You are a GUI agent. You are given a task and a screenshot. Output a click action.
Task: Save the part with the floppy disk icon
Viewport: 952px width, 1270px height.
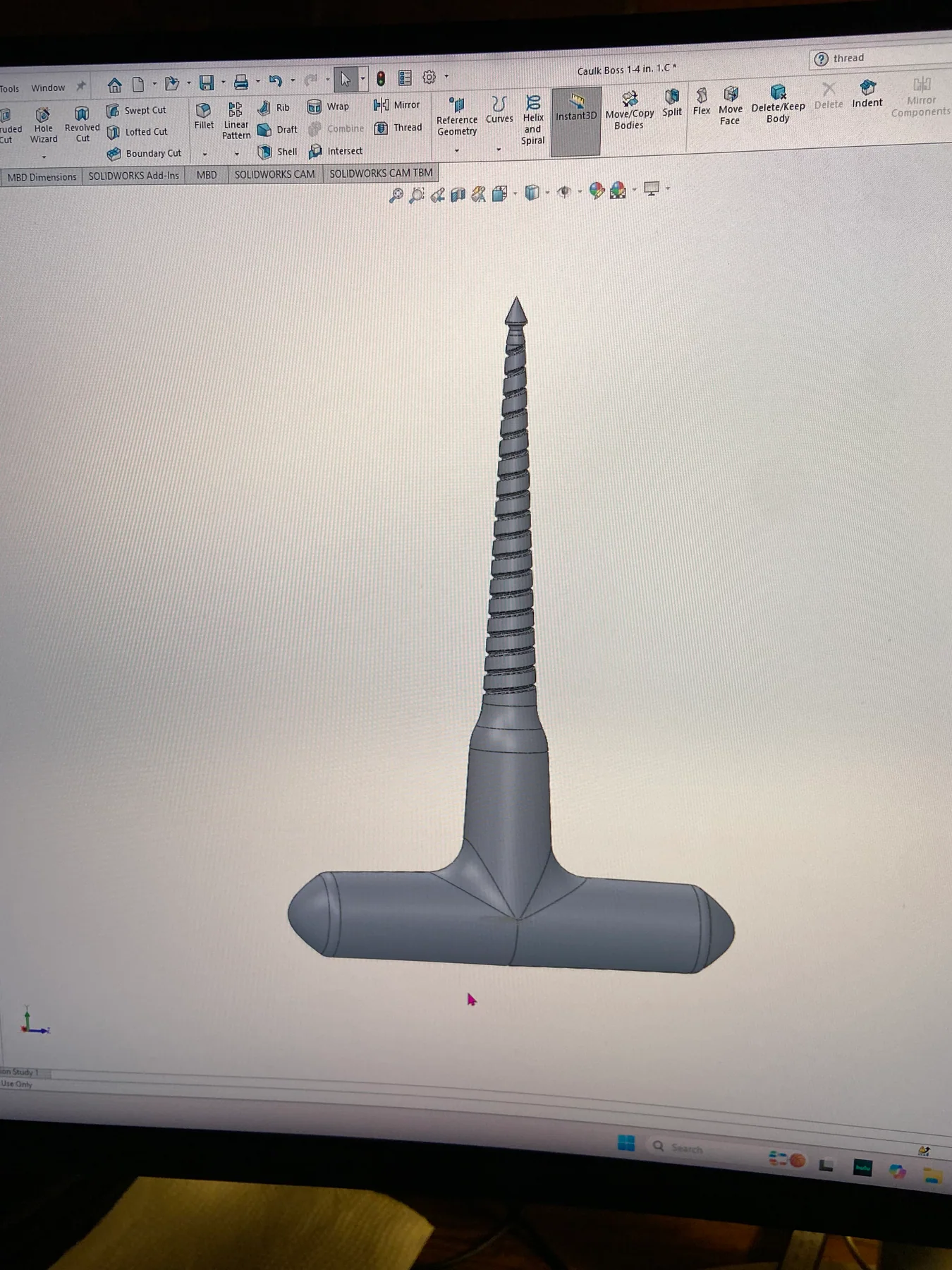click(206, 83)
